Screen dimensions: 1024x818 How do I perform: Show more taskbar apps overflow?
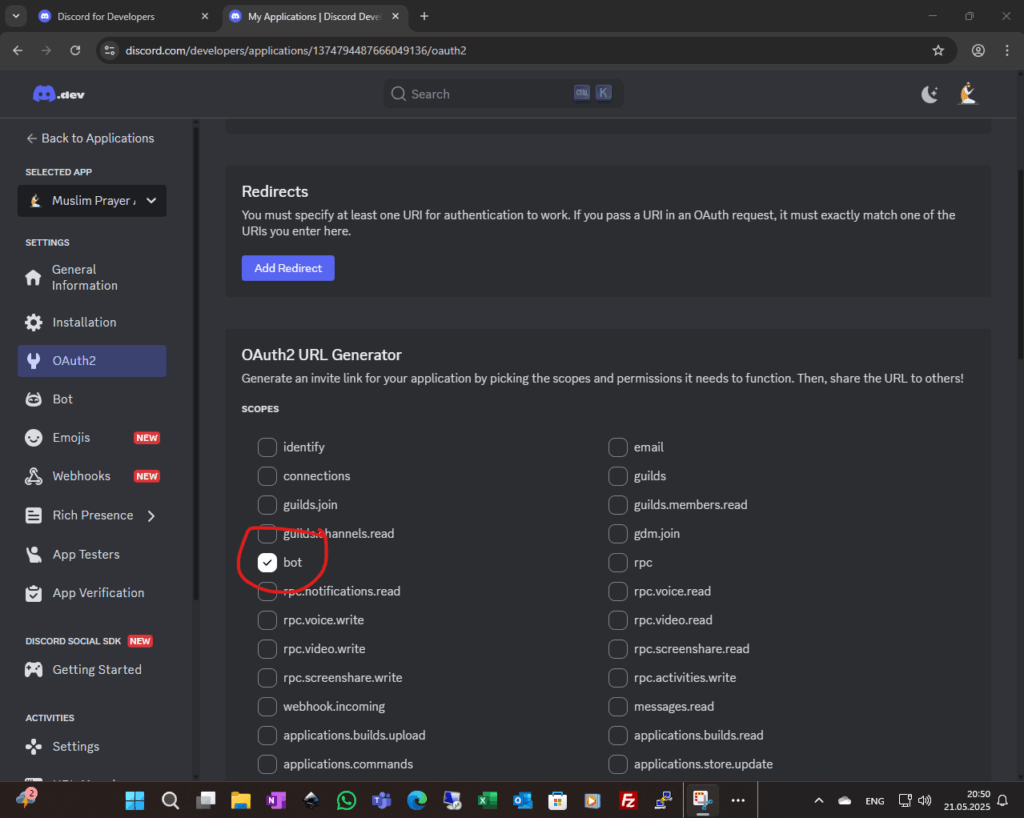738,800
